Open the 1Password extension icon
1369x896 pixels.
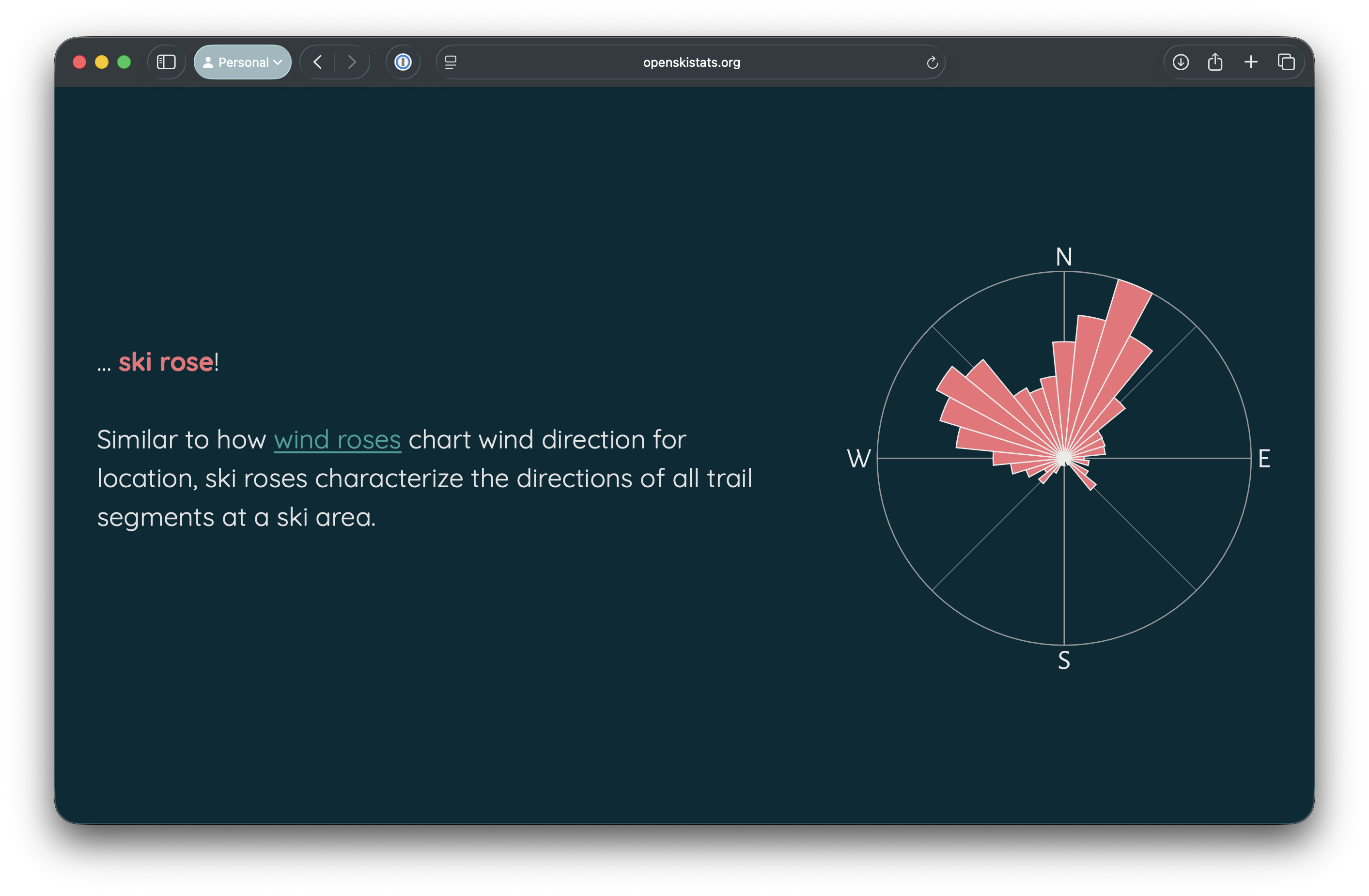[x=403, y=62]
